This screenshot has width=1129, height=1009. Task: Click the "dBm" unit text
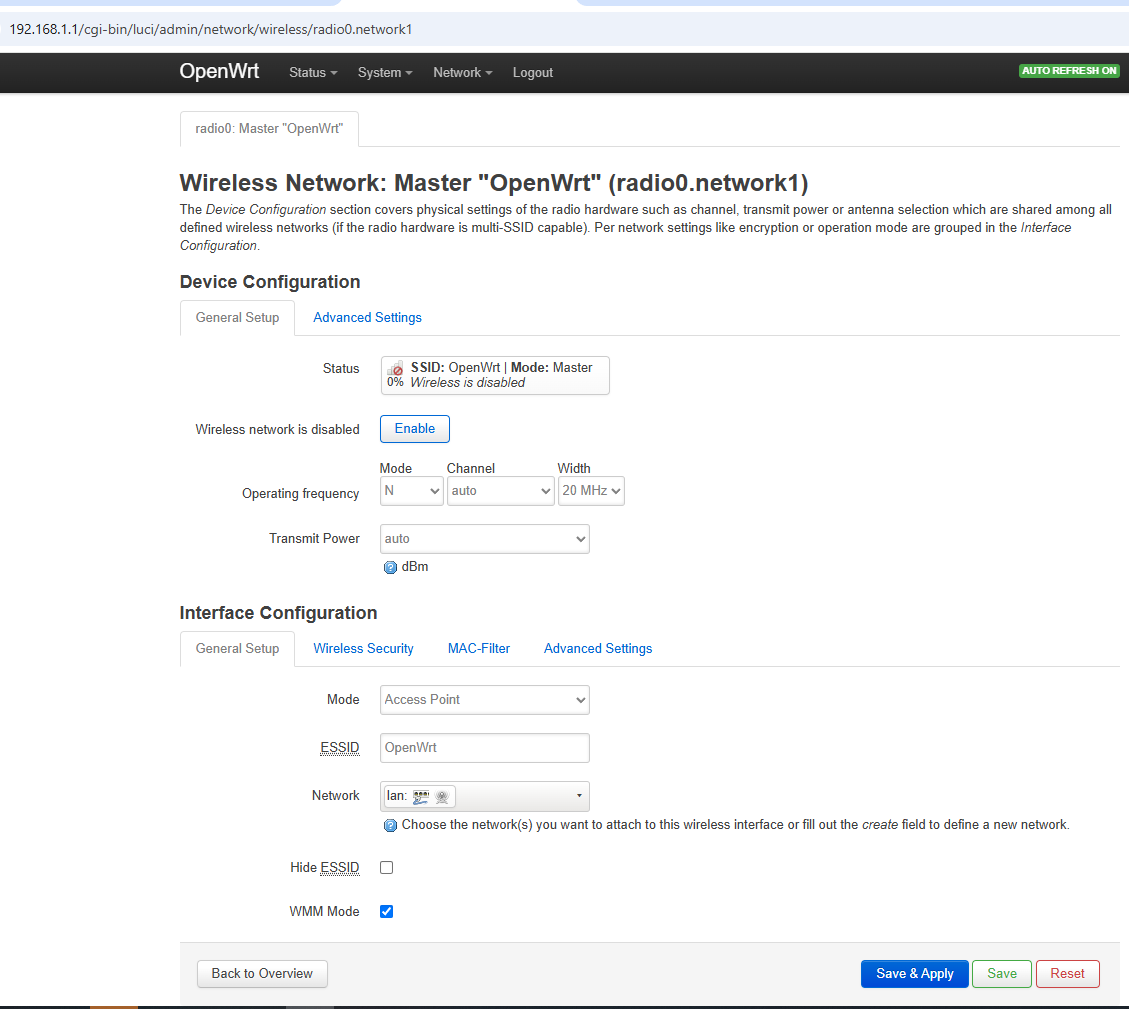click(x=415, y=567)
